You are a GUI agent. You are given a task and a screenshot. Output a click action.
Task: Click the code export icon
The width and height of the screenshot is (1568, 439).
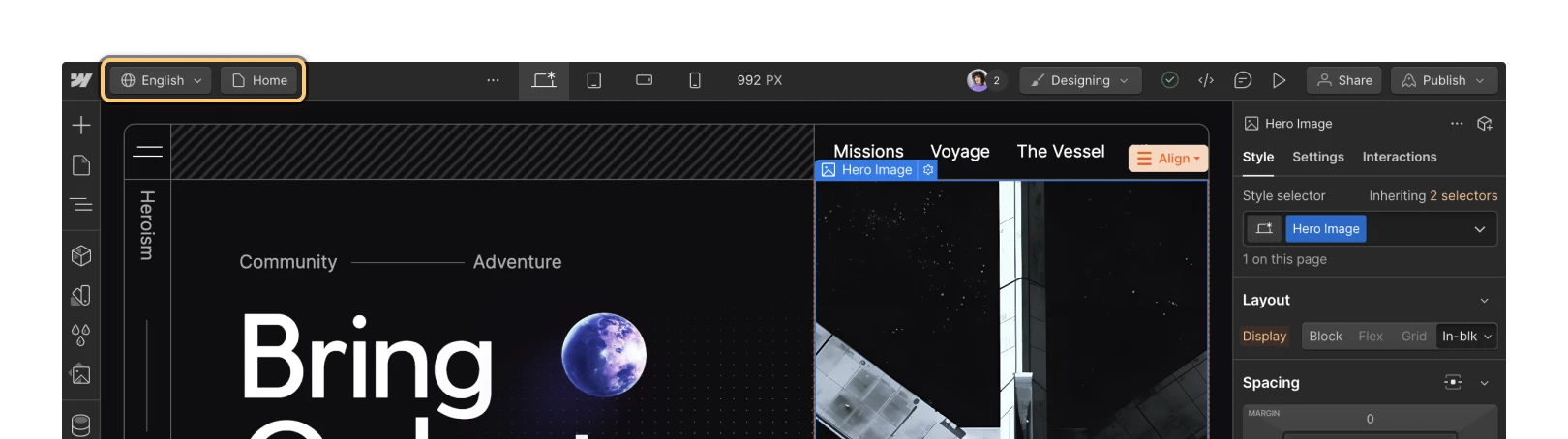pos(1206,80)
